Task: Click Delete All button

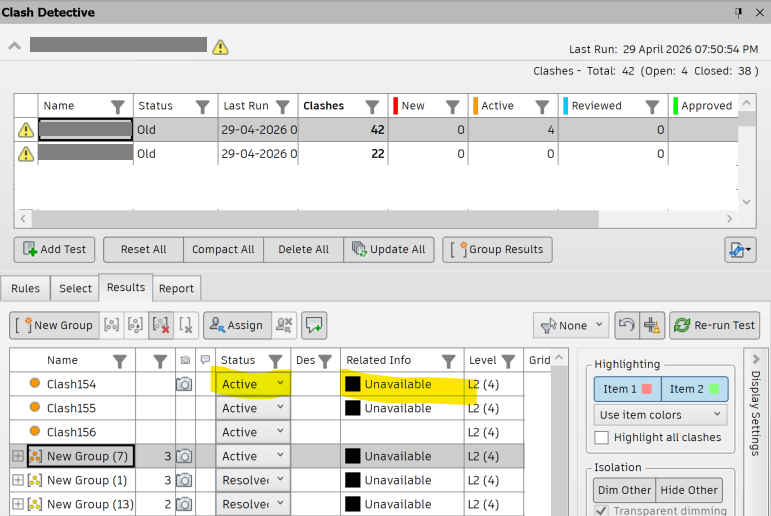Action: pos(303,250)
